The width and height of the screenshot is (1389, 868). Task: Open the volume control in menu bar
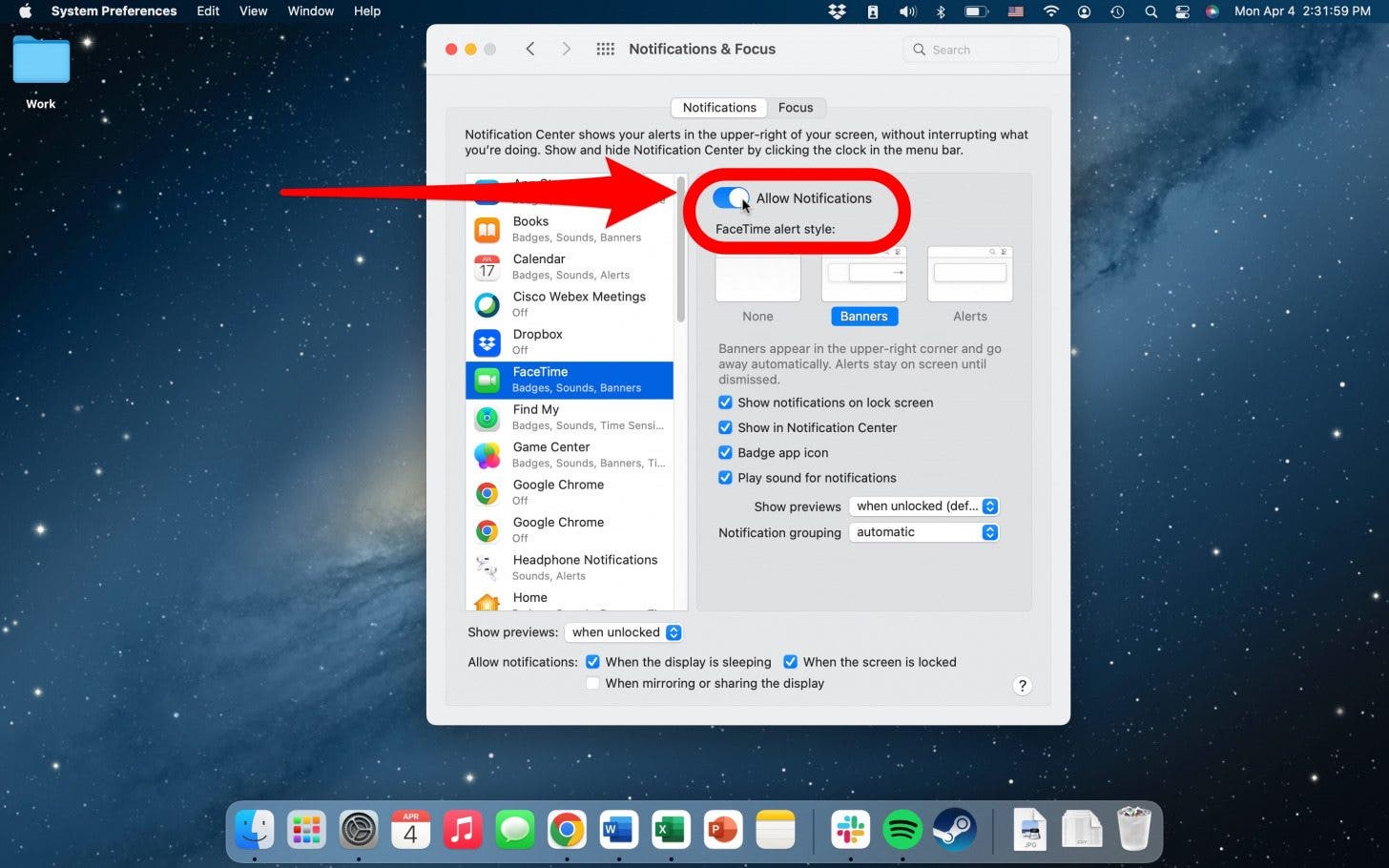(x=906, y=11)
